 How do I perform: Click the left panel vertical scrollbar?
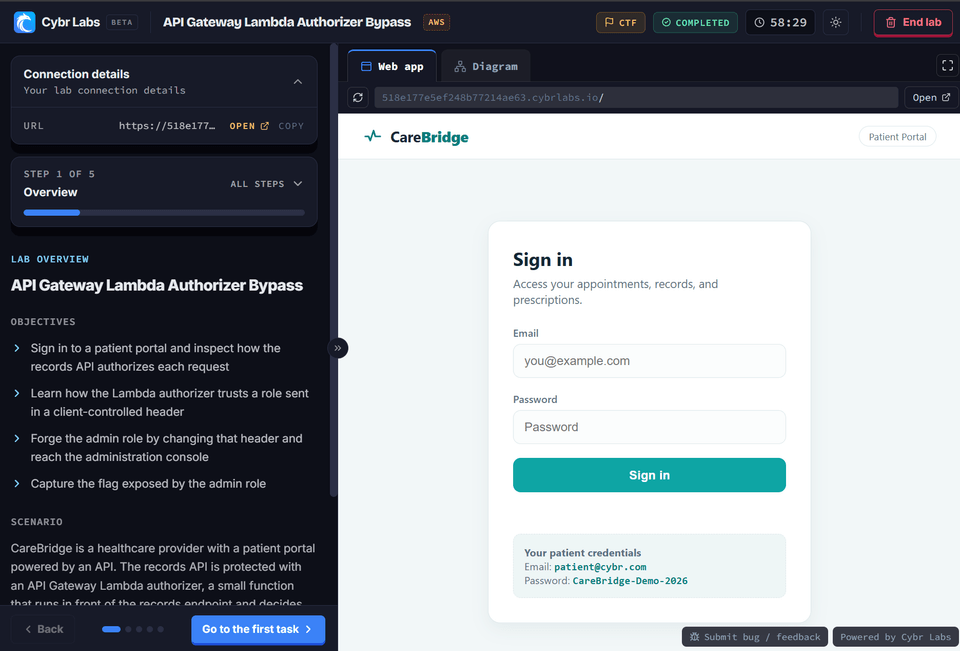point(334,269)
